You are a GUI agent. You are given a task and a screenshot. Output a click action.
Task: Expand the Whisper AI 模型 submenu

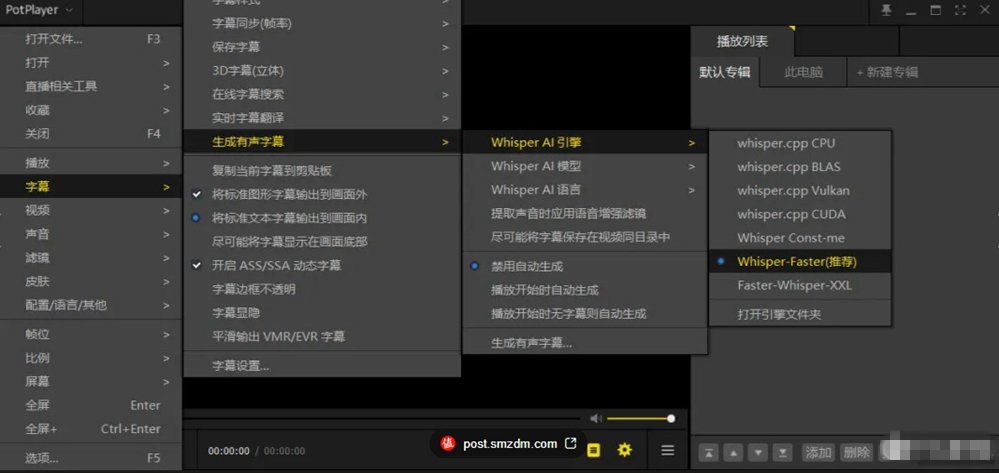tap(585, 166)
